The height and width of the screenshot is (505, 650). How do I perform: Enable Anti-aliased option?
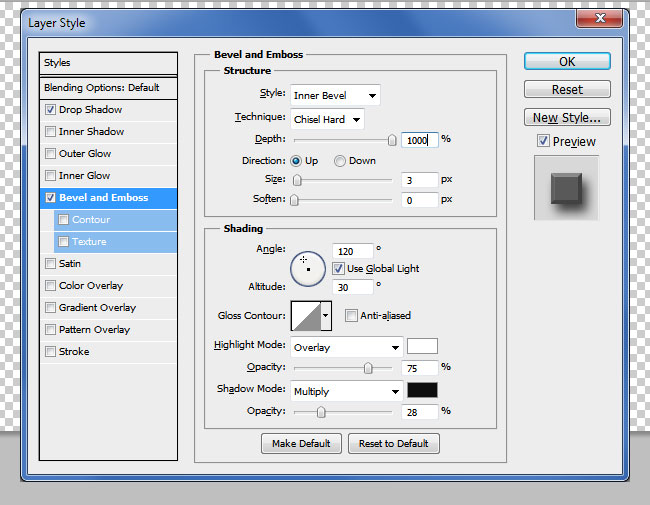[x=351, y=316]
